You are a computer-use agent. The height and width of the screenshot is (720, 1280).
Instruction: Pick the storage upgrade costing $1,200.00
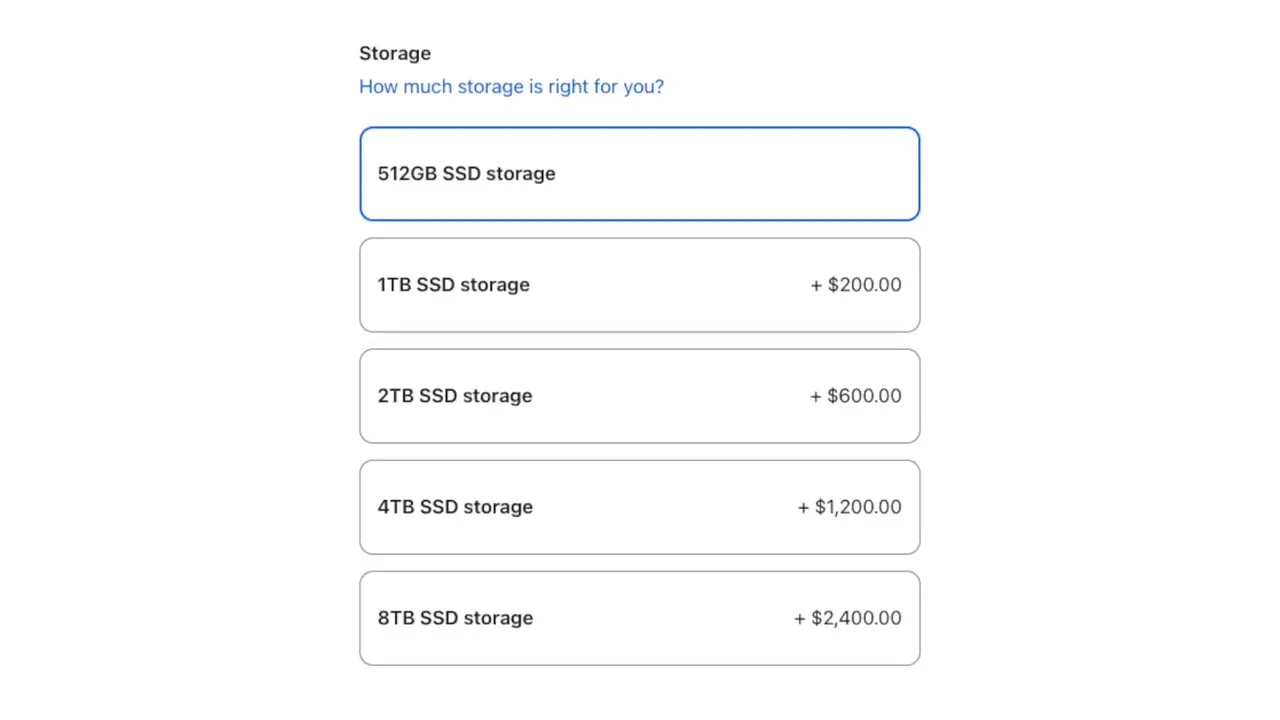(x=639, y=507)
